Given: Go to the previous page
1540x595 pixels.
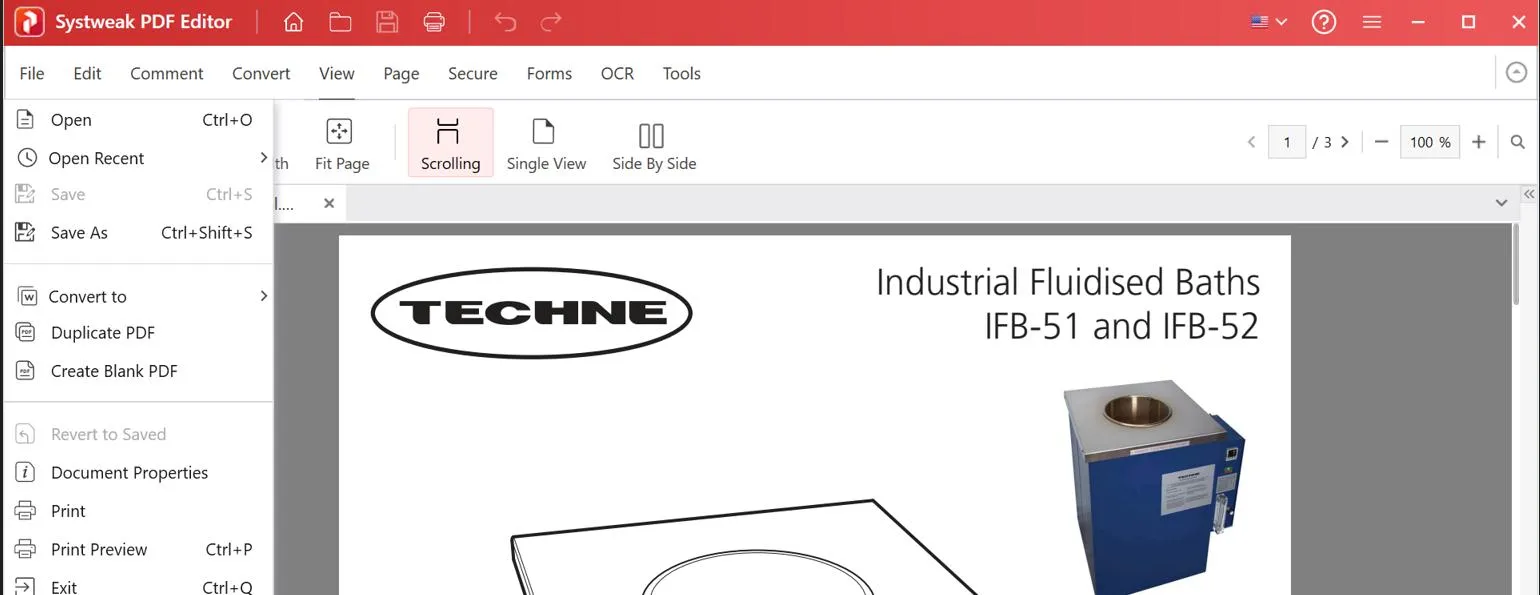Looking at the screenshot, I should point(1251,142).
